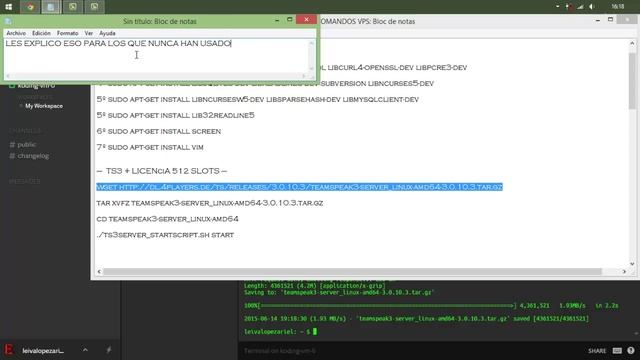Check the taskbar clock
This screenshot has width=640, height=360.
click(x=618, y=7)
